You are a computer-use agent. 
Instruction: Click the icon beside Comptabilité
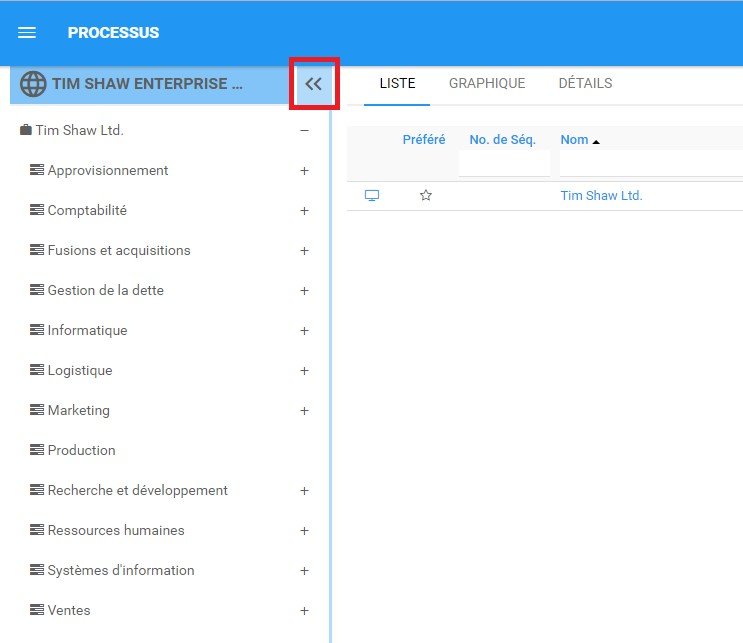point(37,210)
